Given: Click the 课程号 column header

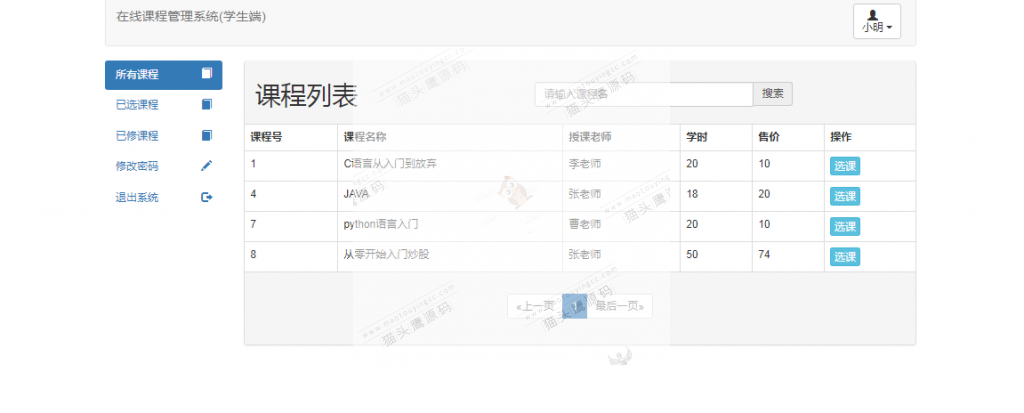Looking at the screenshot, I should click(266, 137).
